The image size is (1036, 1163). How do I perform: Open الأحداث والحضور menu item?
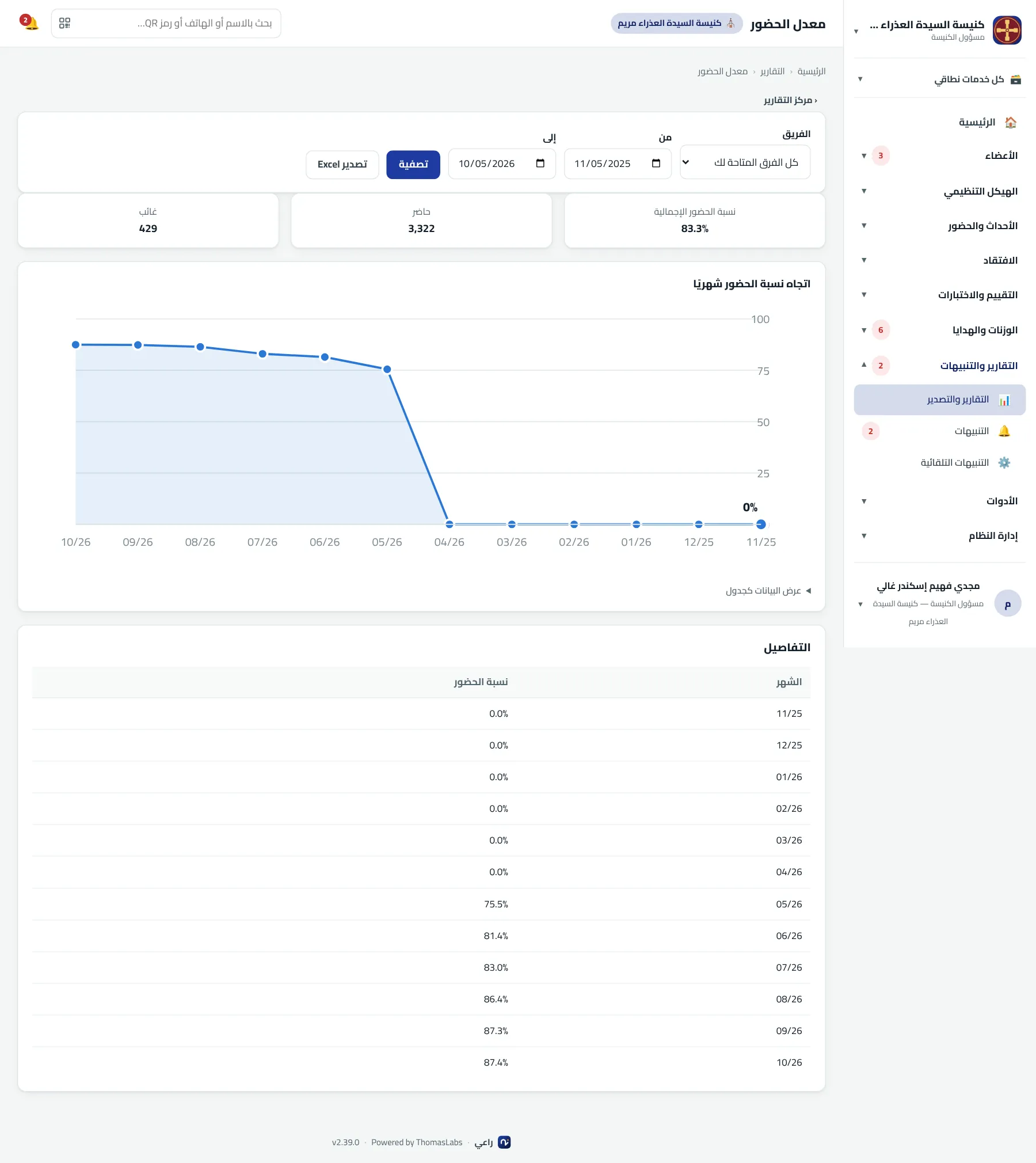(940, 226)
